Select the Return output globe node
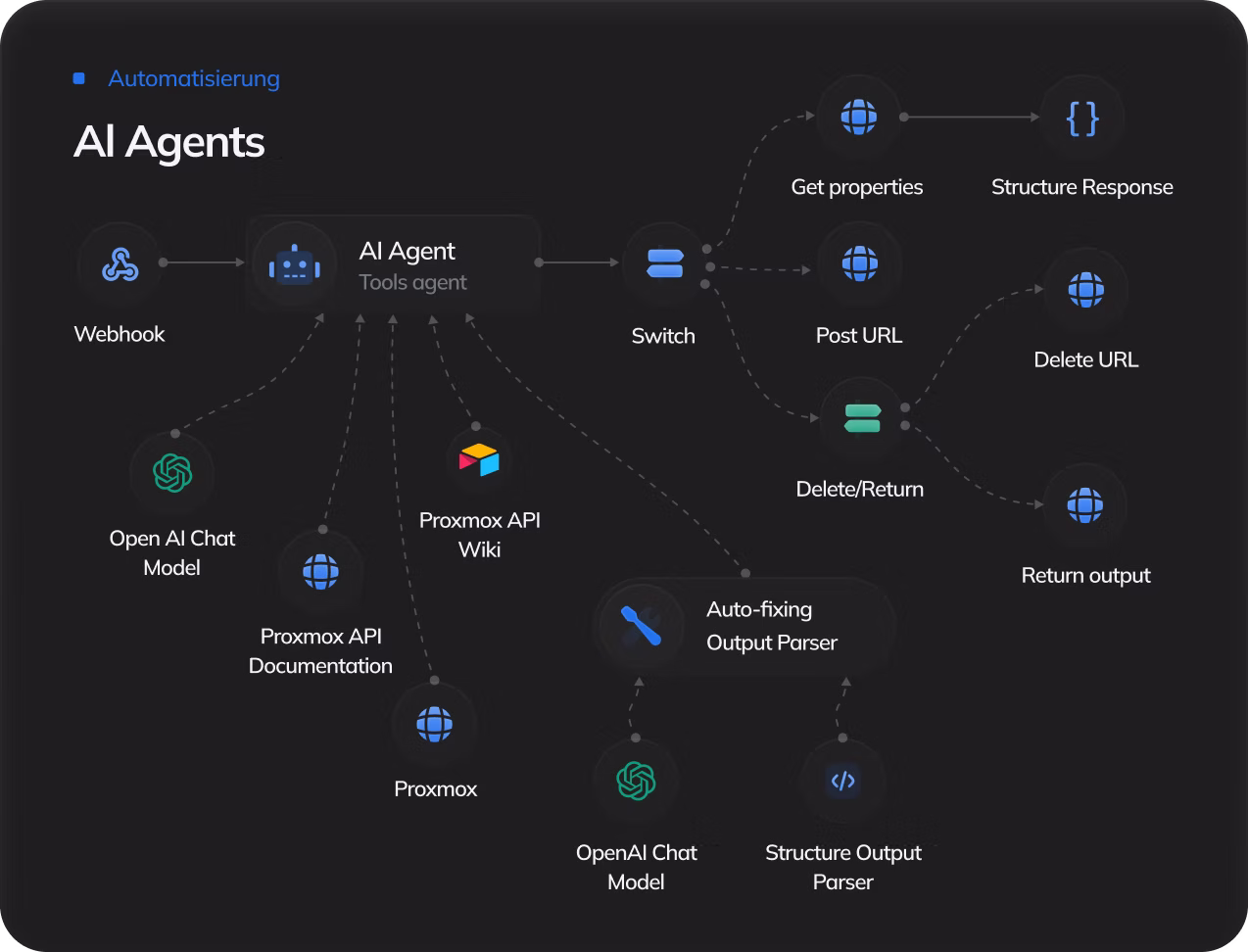This screenshot has height=952, width=1248. pyautogui.click(x=1085, y=505)
